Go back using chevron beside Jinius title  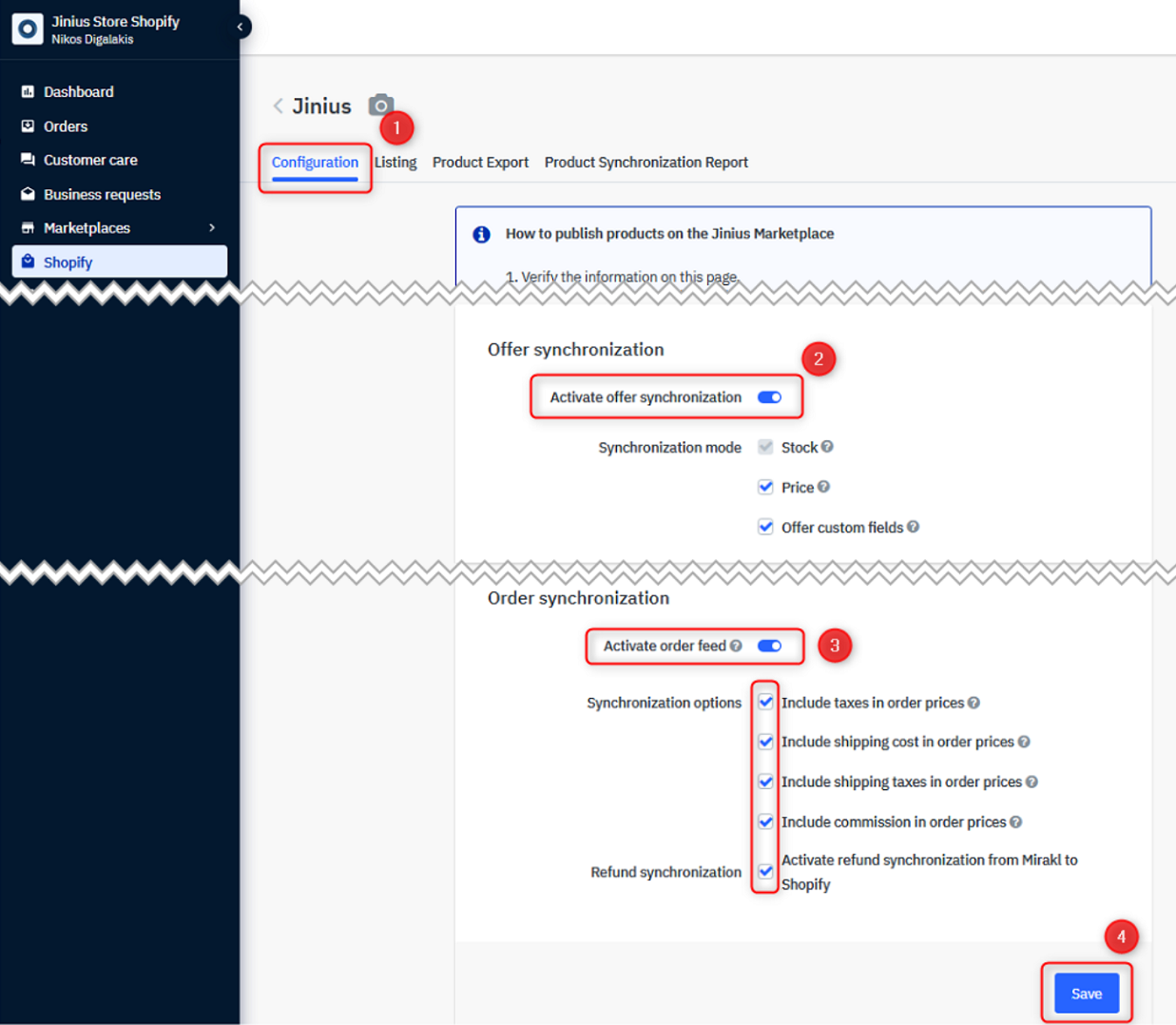click(279, 106)
